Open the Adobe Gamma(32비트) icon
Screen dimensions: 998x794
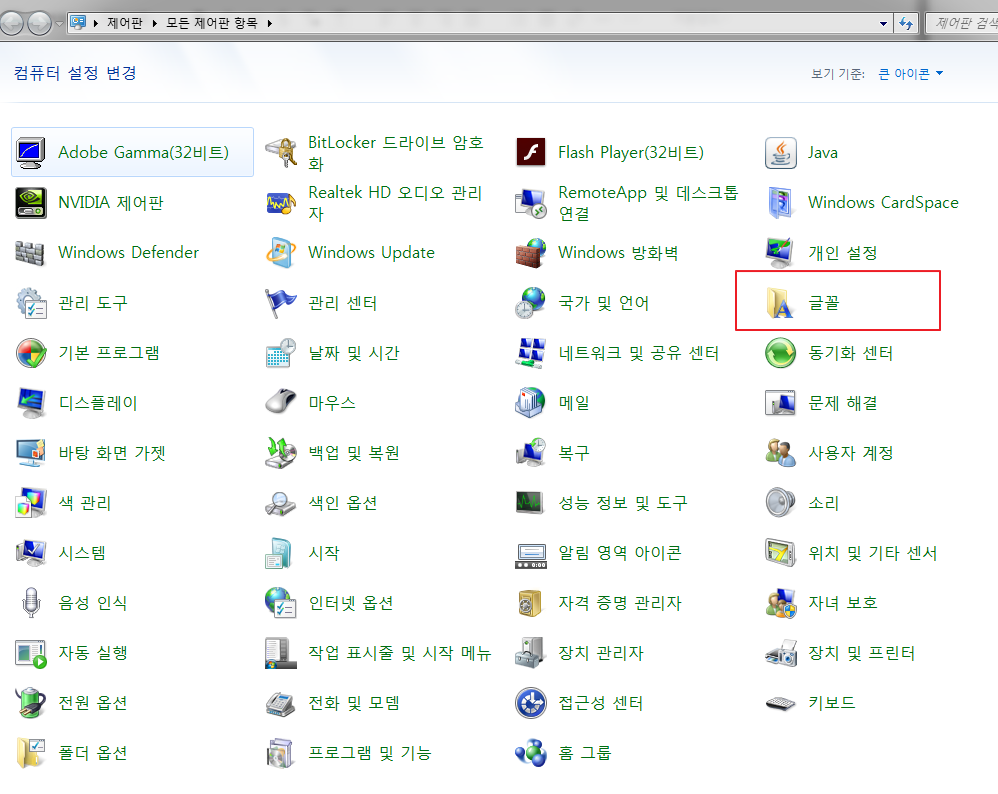(x=31, y=153)
